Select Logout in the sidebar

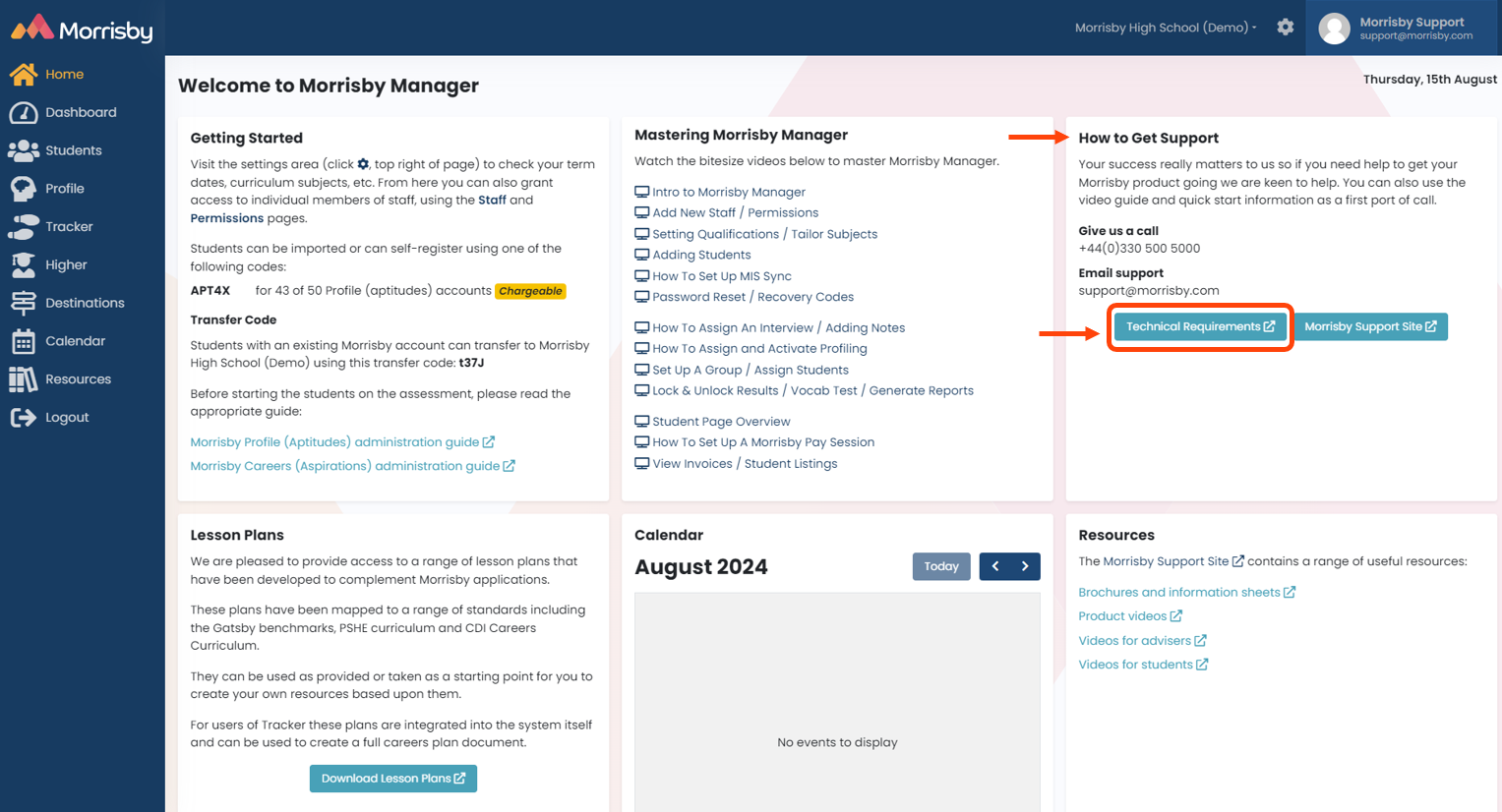click(67, 418)
